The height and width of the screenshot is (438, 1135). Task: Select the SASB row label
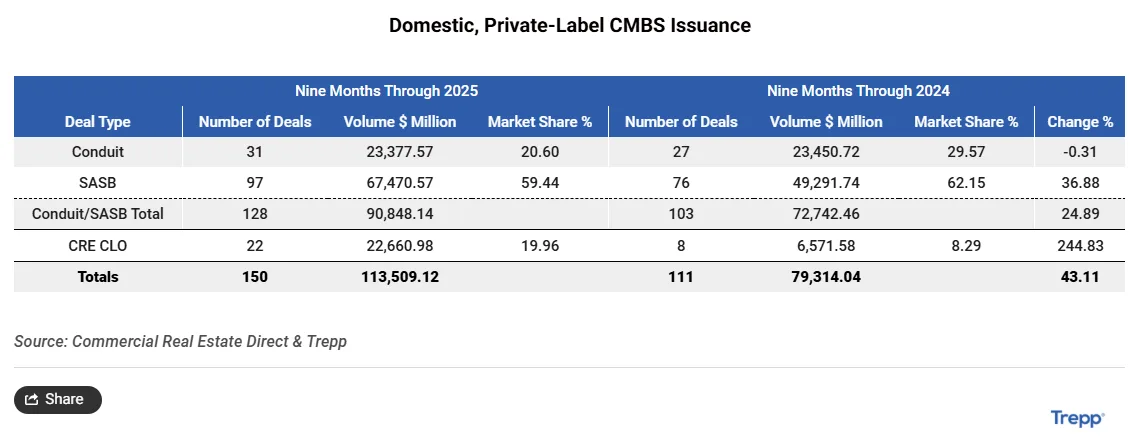98,183
